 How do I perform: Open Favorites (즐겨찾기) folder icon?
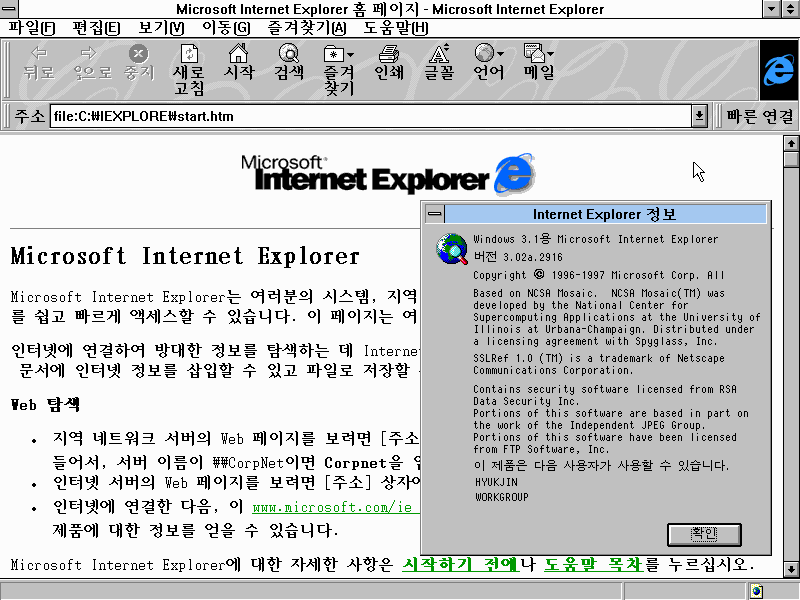[334, 54]
